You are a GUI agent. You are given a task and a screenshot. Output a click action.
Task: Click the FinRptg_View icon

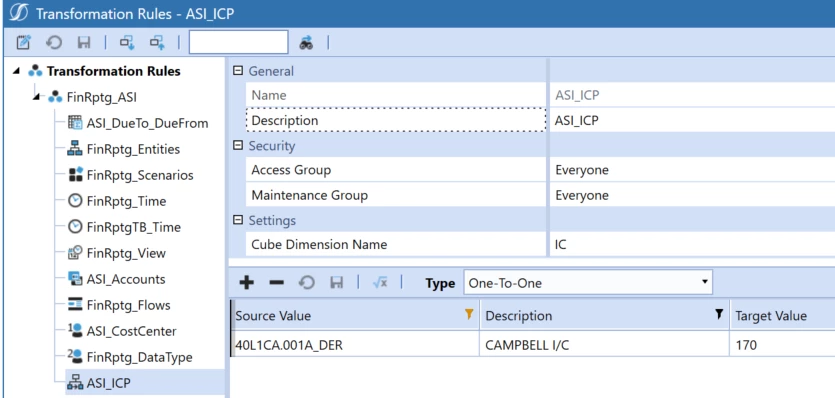click(x=75, y=253)
